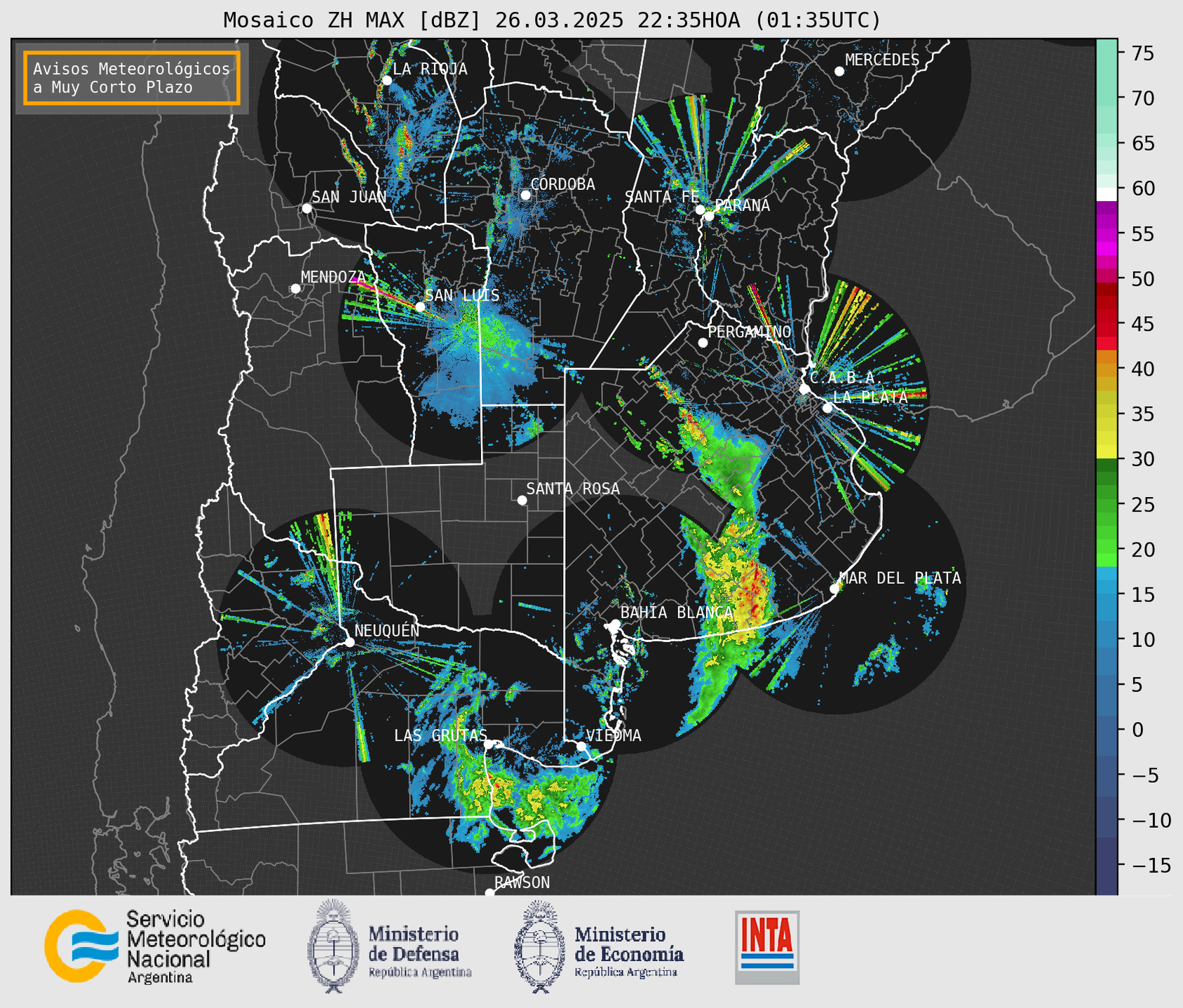1183x1008 pixels.
Task: Click the 75 dBZ label on the color scale
Action: tap(1143, 53)
